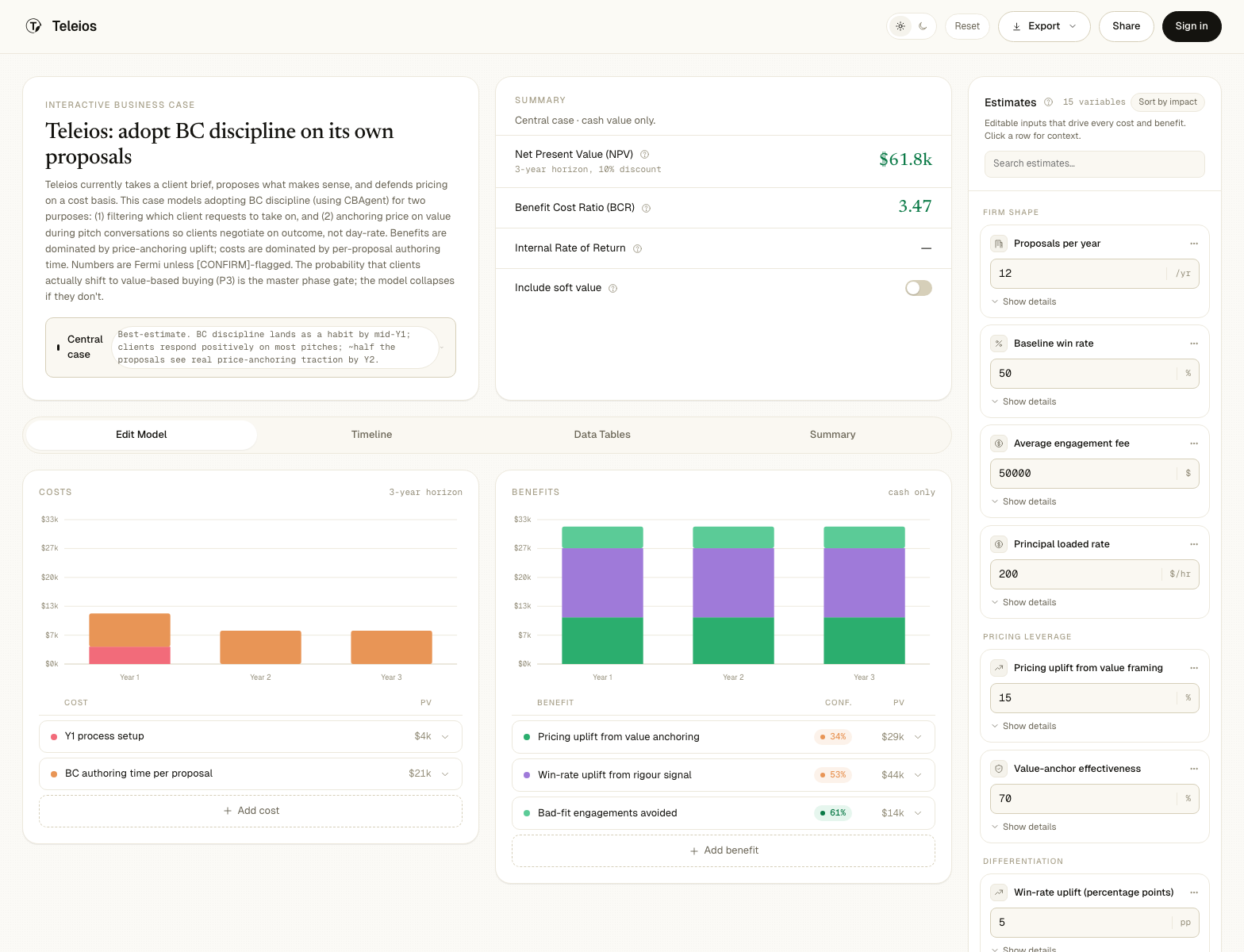Open more options for Principal loaded rate
The width and height of the screenshot is (1244, 952).
pos(1194,544)
